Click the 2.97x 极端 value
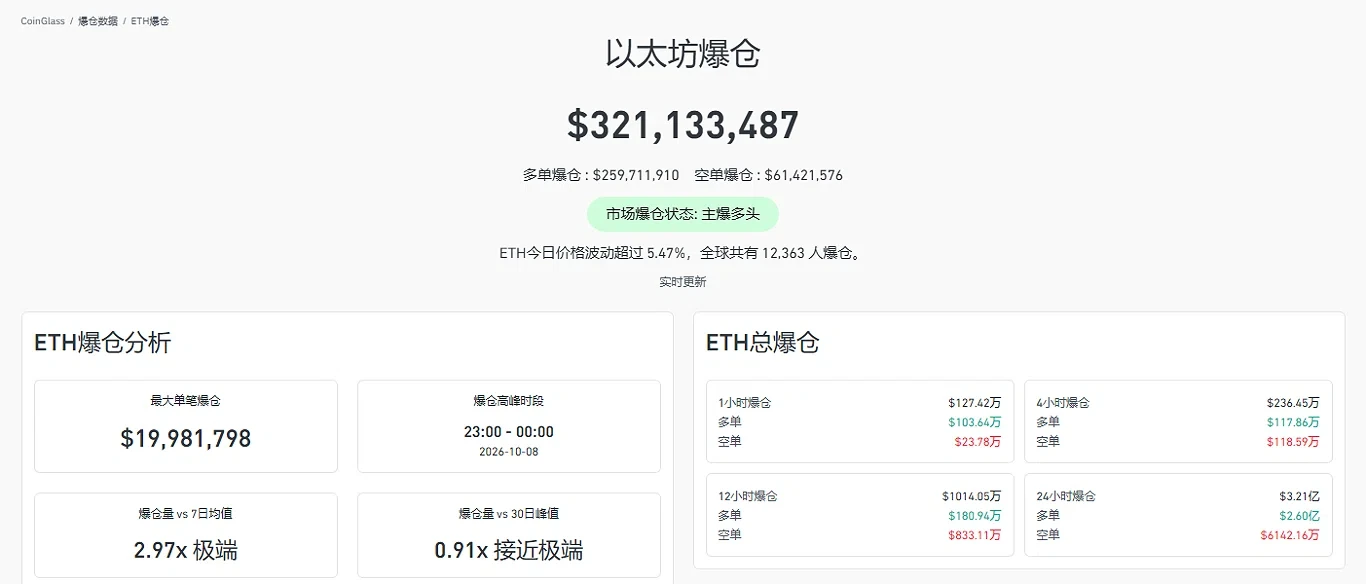The width and height of the screenshot is (1366, 584). [186, 551]
